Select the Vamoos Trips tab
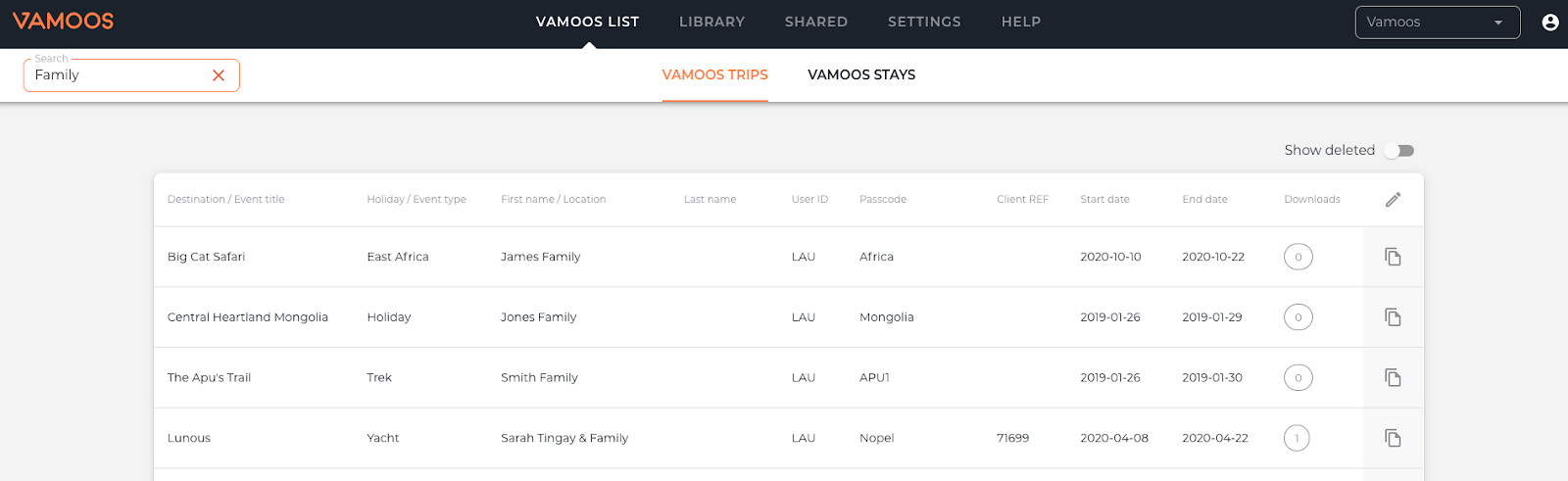1568x481 pixels. tap(714, 74)
